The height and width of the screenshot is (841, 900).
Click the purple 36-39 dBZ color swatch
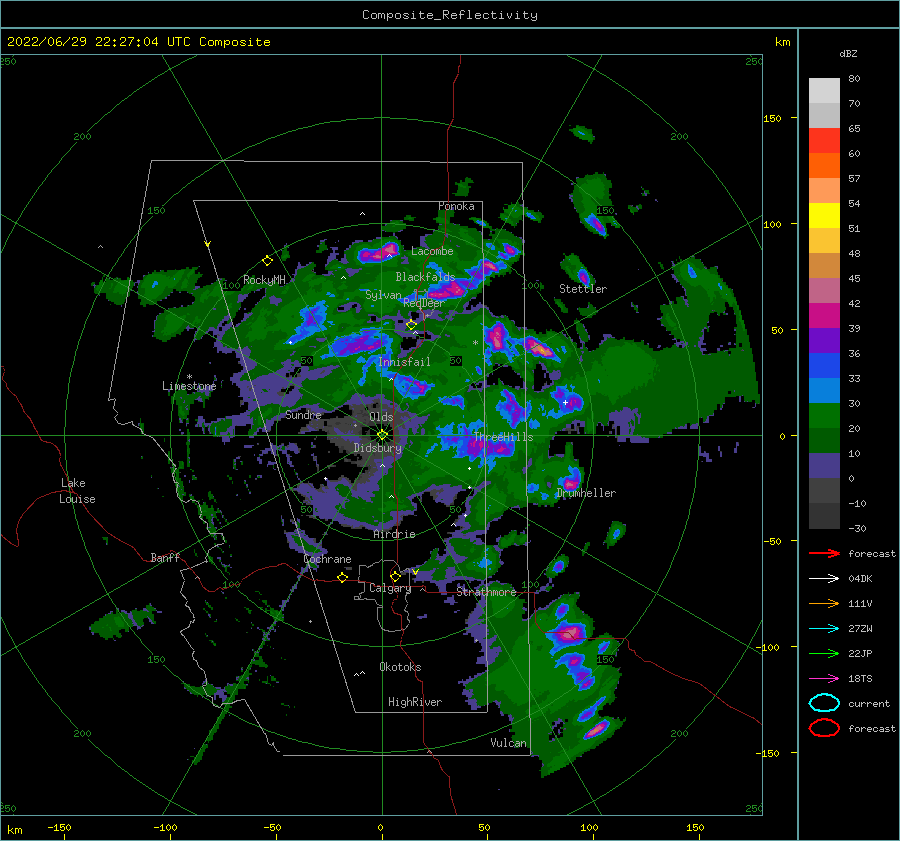tap(824, 341)
